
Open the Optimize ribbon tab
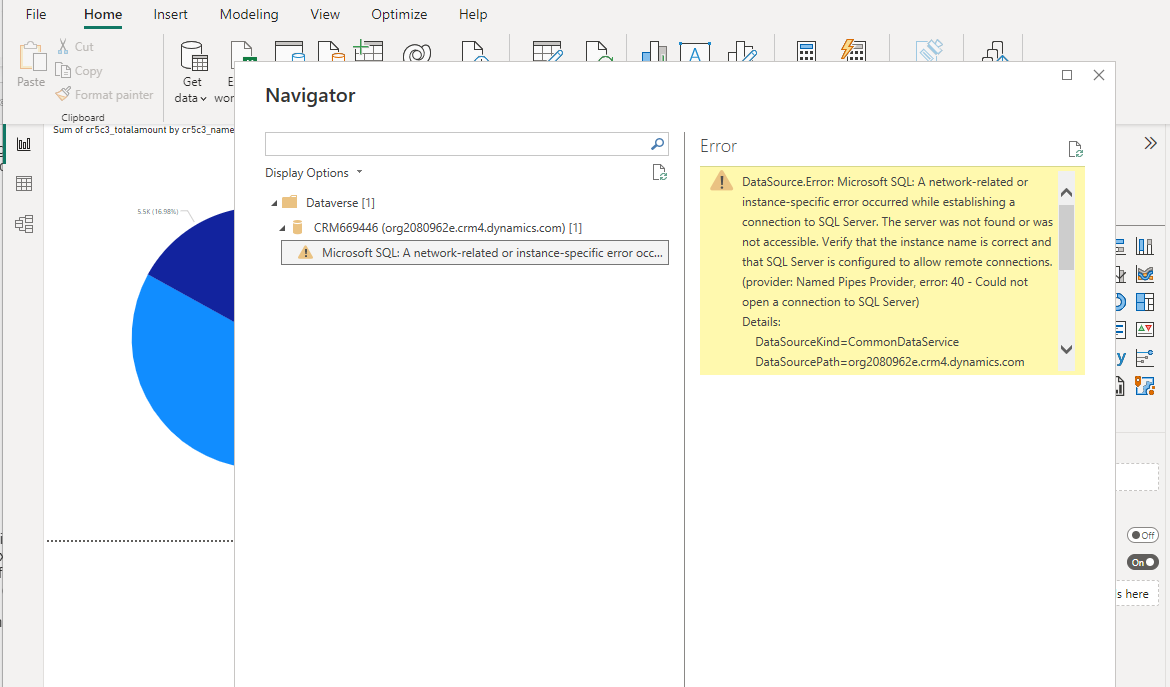click(x=399, y=14)
